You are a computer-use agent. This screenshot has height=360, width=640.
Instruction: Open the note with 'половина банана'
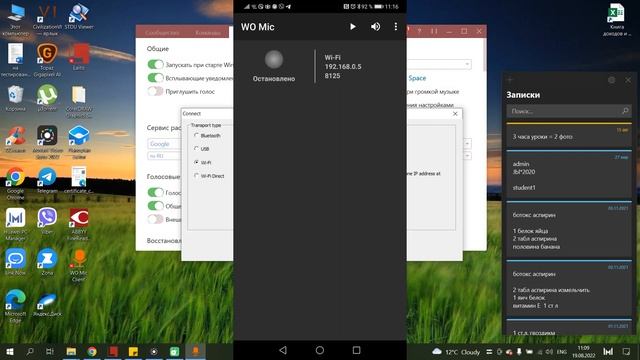click(x=569, y=229)
